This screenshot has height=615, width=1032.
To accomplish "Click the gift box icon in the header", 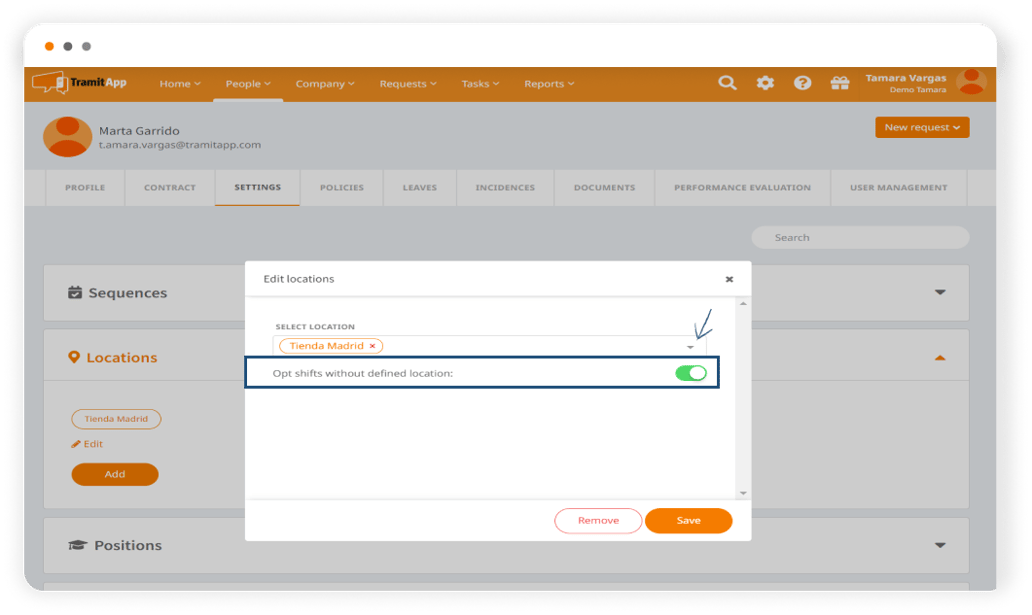I will 840,83.
